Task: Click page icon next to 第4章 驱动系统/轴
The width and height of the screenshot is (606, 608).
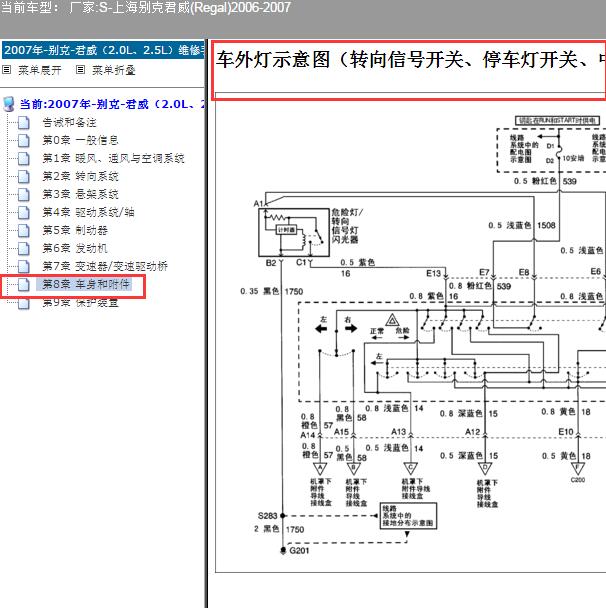Action: (24, 212)
